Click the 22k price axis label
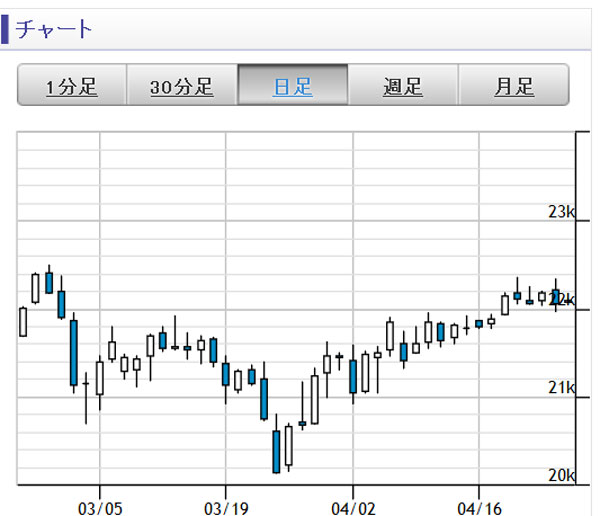 [x=562, y=299]
